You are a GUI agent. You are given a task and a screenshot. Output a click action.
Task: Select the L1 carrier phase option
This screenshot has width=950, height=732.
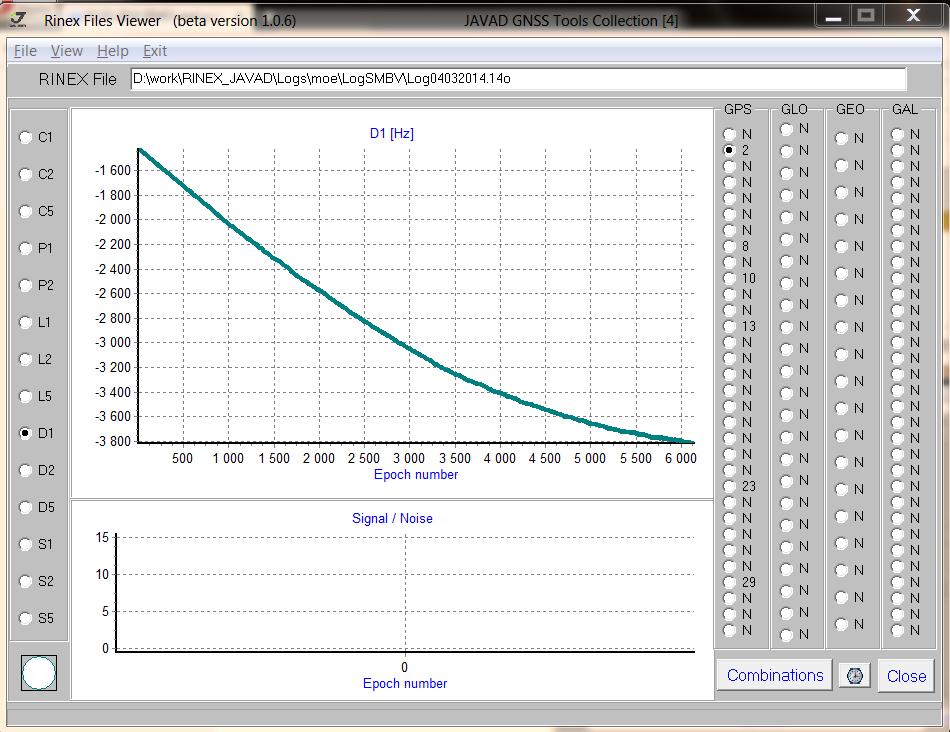[x=26, y=322]
